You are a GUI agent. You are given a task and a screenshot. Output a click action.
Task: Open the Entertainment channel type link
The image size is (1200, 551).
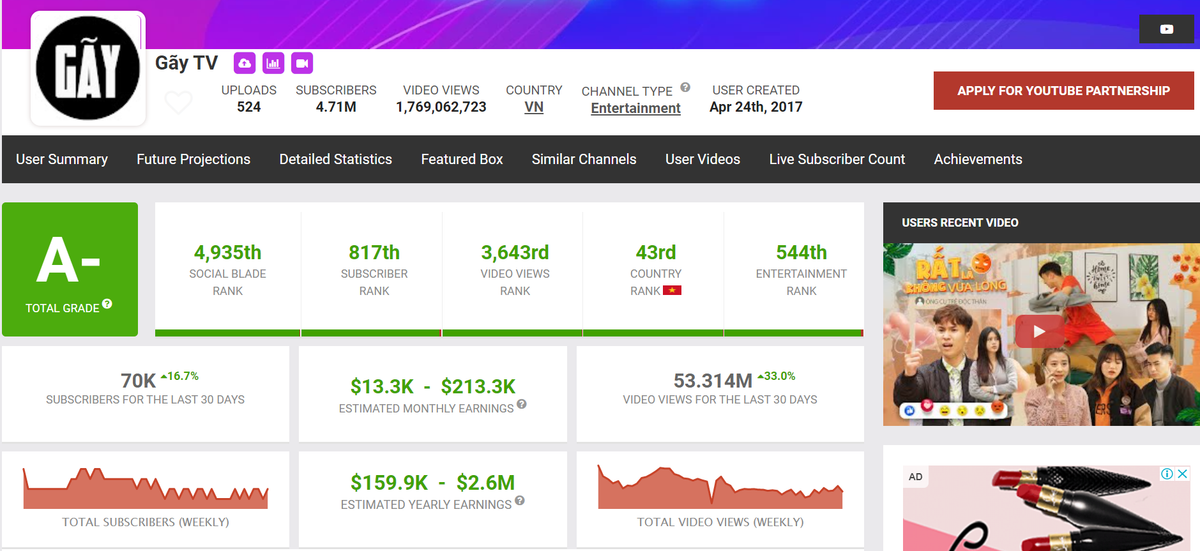coord(635,108)
